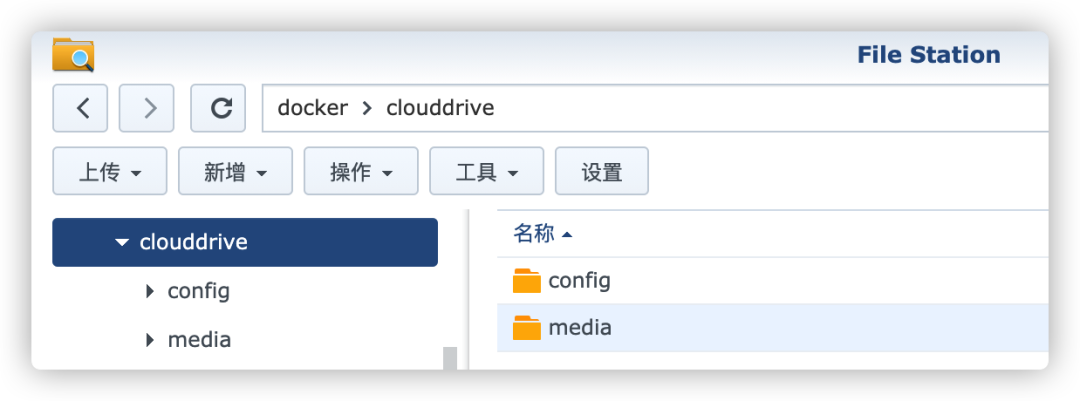Screen dimensions: 1080x401
Task: Sort files by the 名称 column header
Action: (x=534, y=234)
